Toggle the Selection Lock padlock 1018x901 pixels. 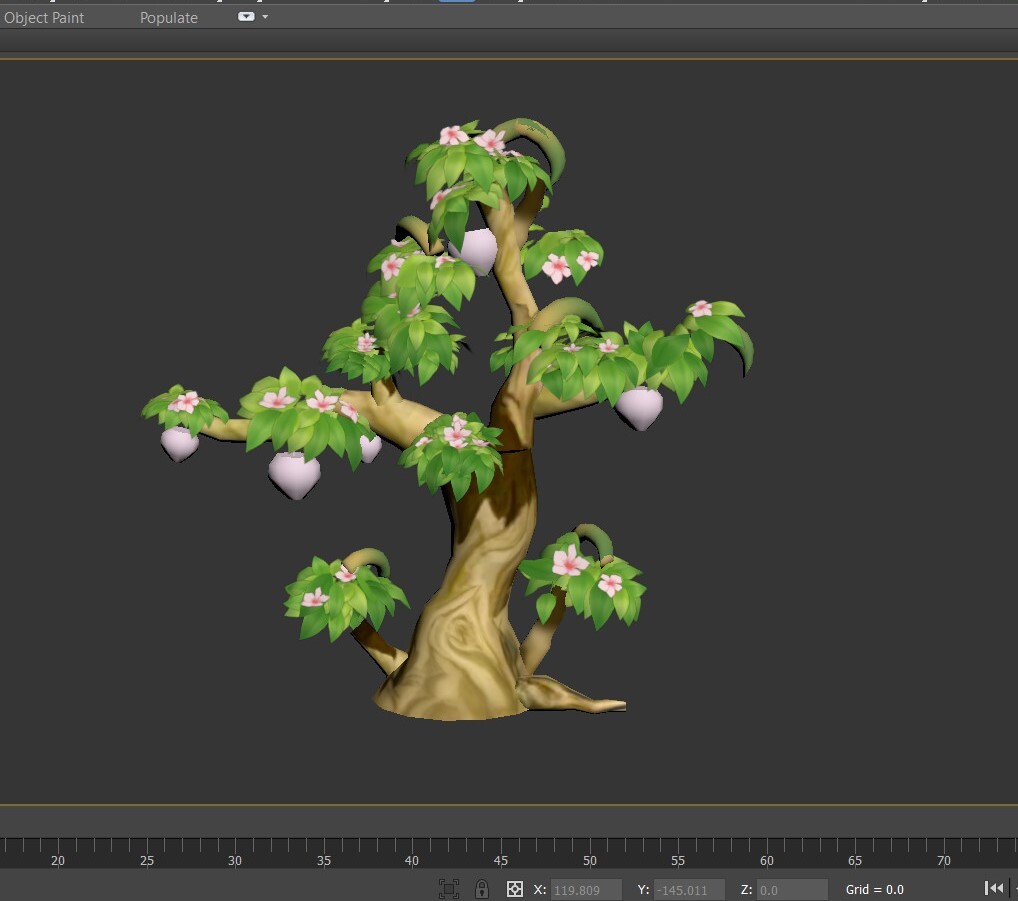(x=481, y=888)
